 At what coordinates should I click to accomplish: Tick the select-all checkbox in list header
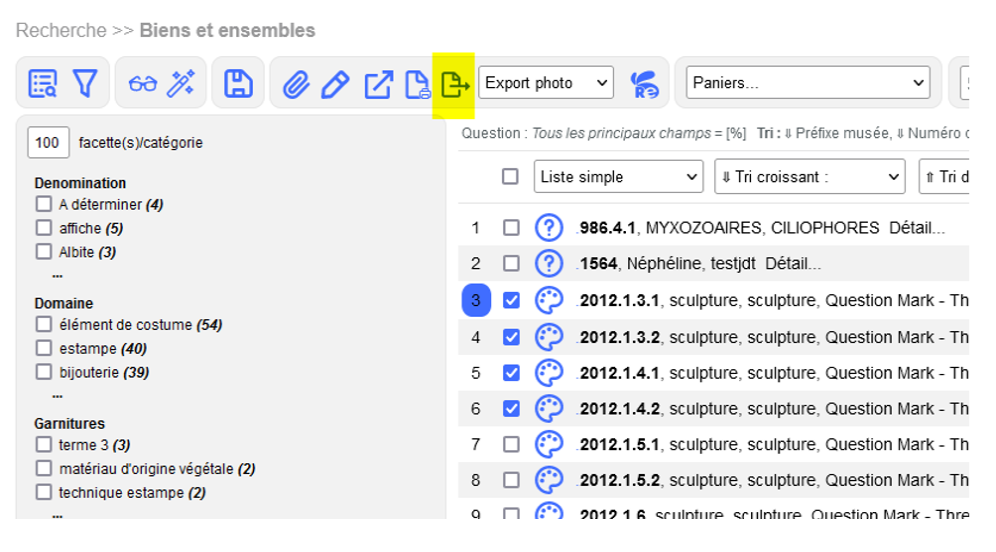pyautogui.click(x=510, y=177)
